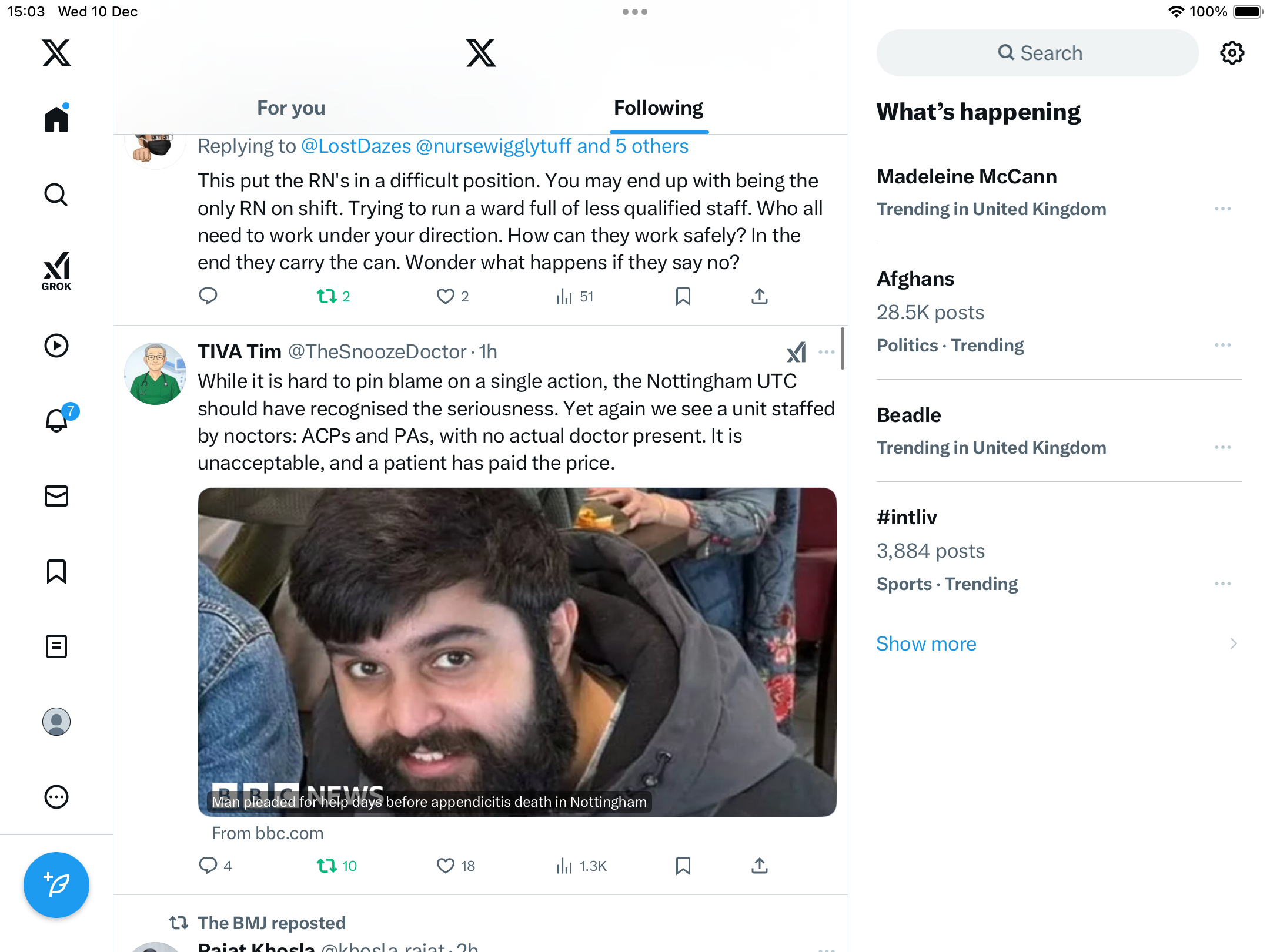Switch to the For you tab
This screenshot has height=952, width=1270.
click(291, 108)
